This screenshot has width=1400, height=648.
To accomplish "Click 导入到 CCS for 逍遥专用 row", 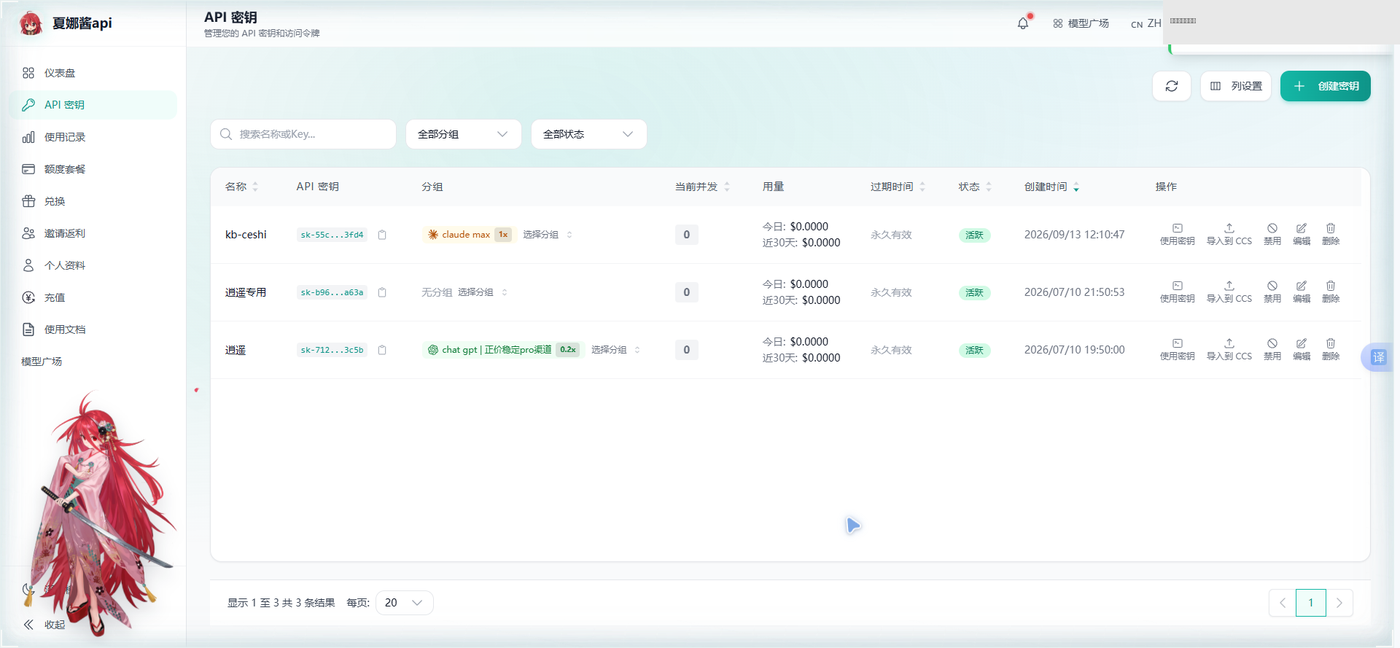I will (x=1229, y=292).
